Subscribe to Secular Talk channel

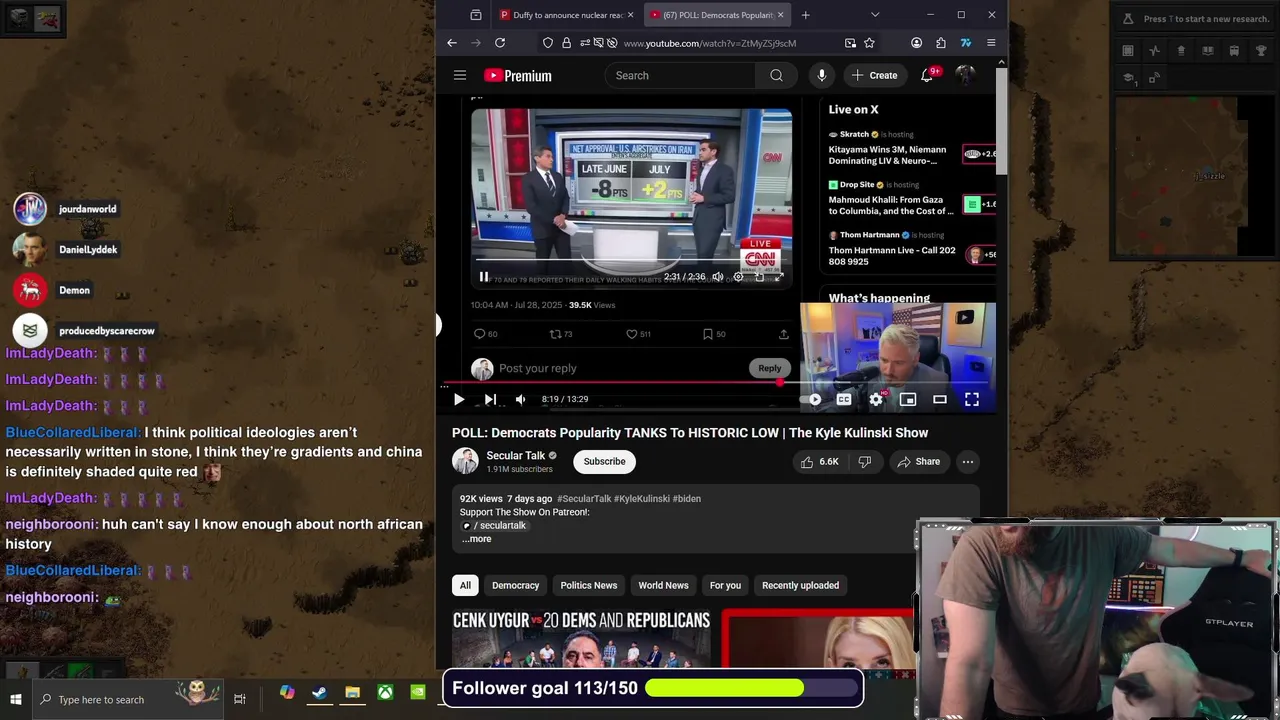[604, 462]
